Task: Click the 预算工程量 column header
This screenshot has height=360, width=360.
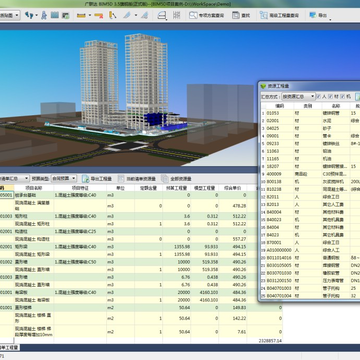Action: click(177, 188)
